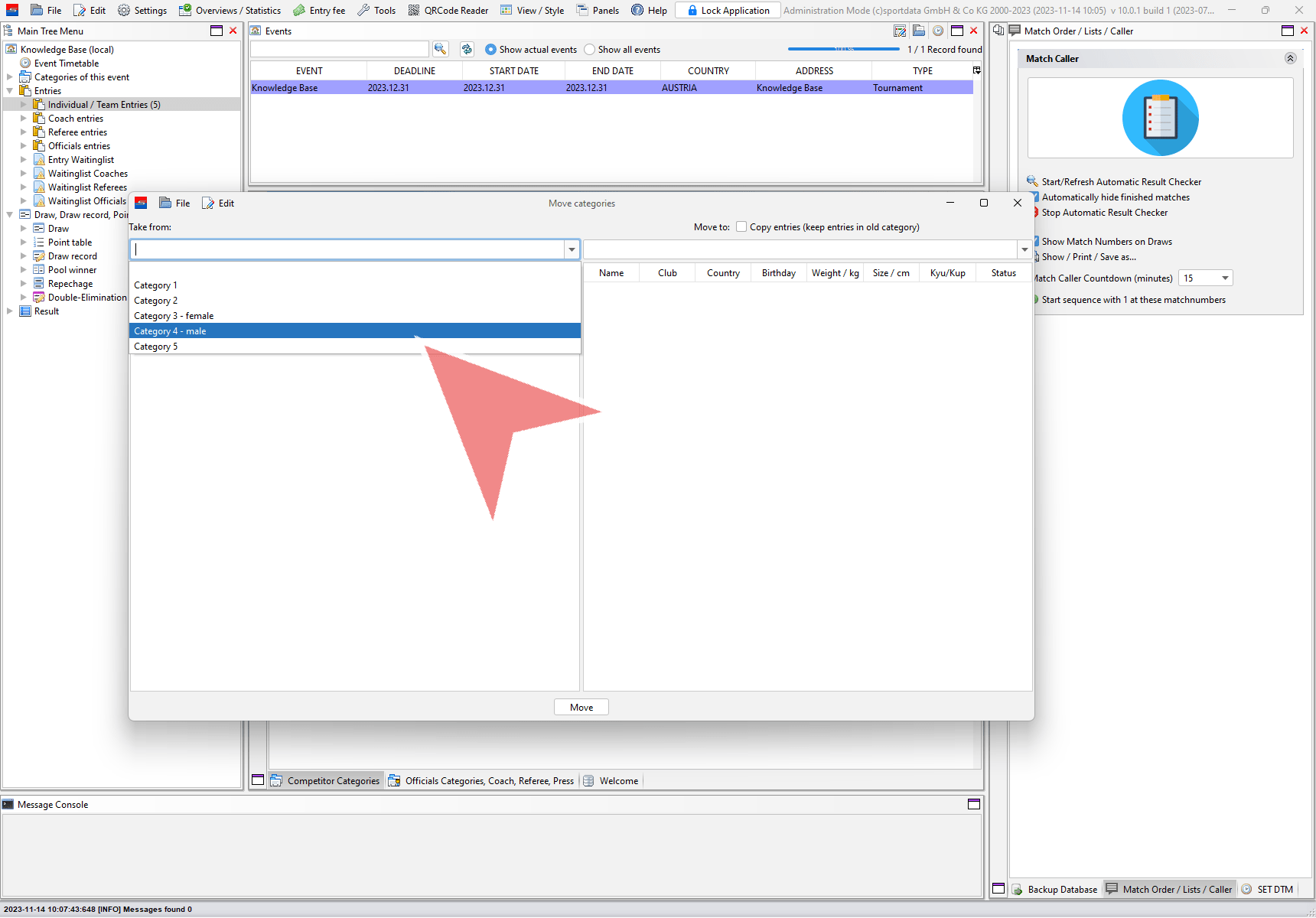Open Match Caller Countdown minutes dropdown
The width and height of the screenshot is (1316, 918).
click(1225, 278)
